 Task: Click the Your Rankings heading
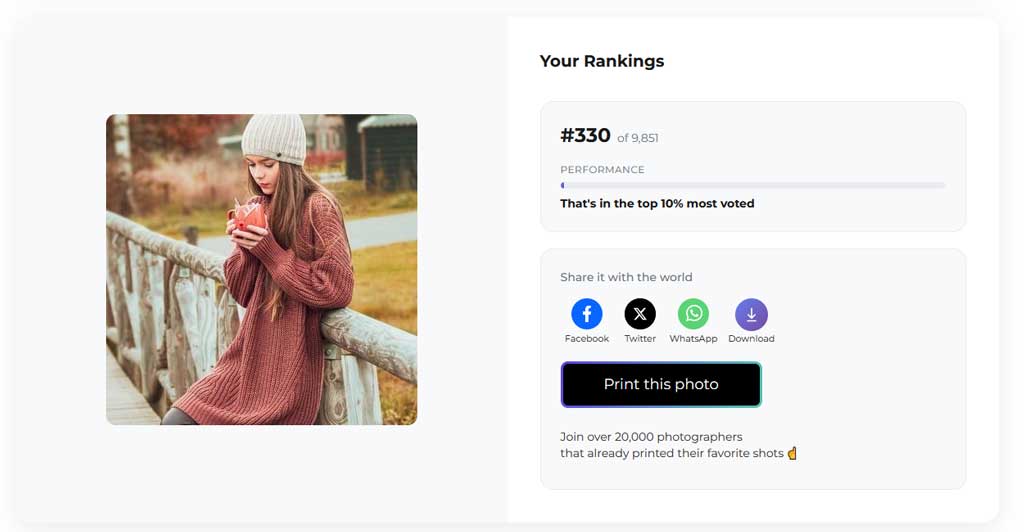point(601,61)
